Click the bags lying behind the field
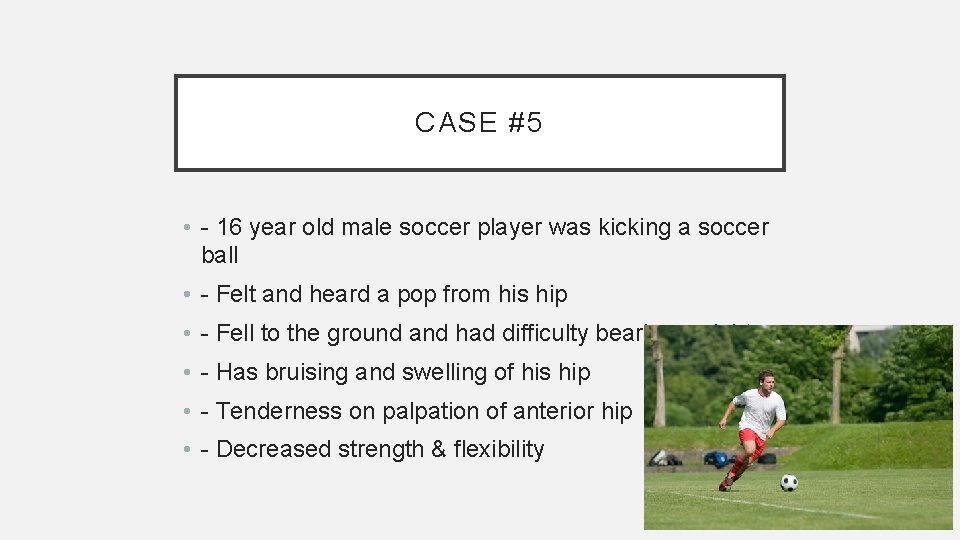 (713, 458)
